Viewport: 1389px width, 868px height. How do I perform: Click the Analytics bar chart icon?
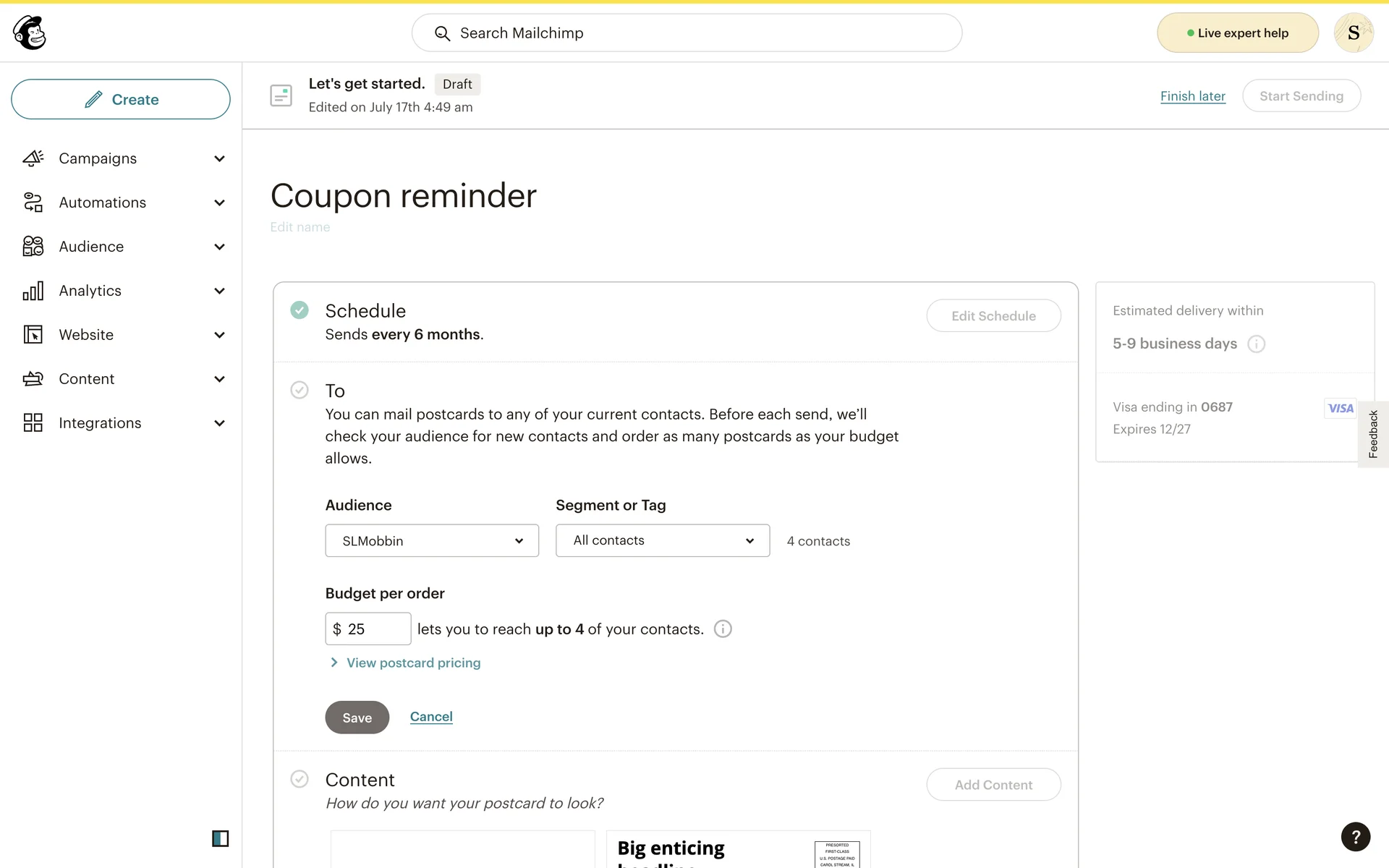[x=33, y=291]
